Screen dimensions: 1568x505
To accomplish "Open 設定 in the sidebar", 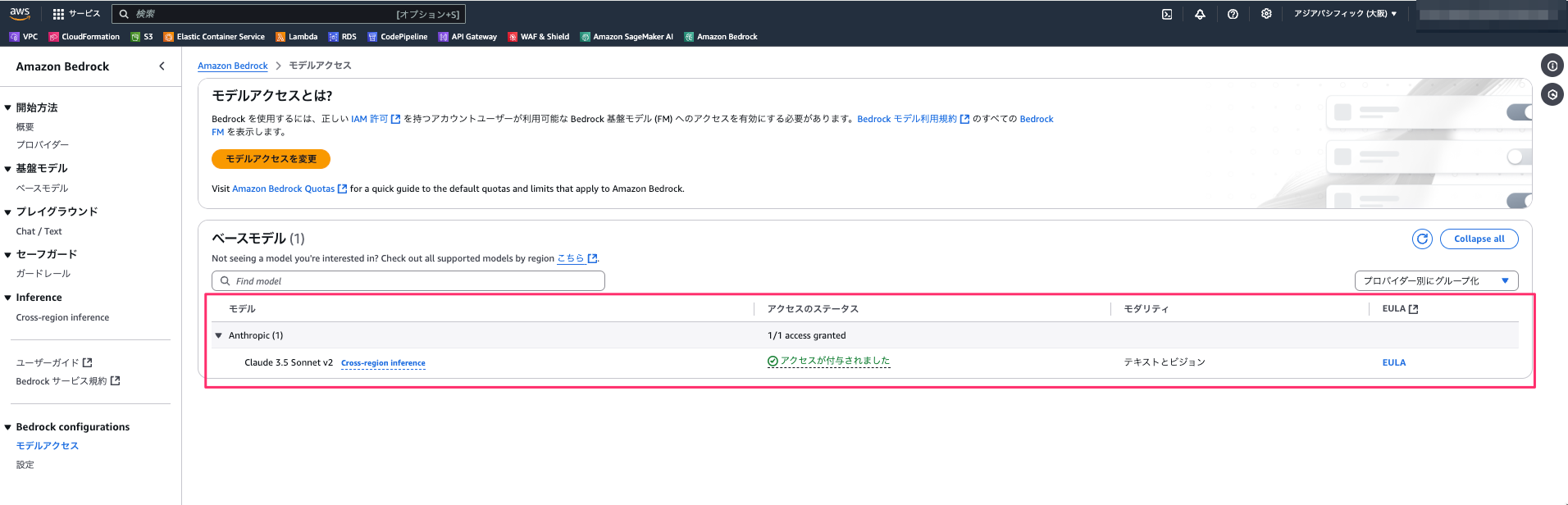I will [x=25, y=465].
